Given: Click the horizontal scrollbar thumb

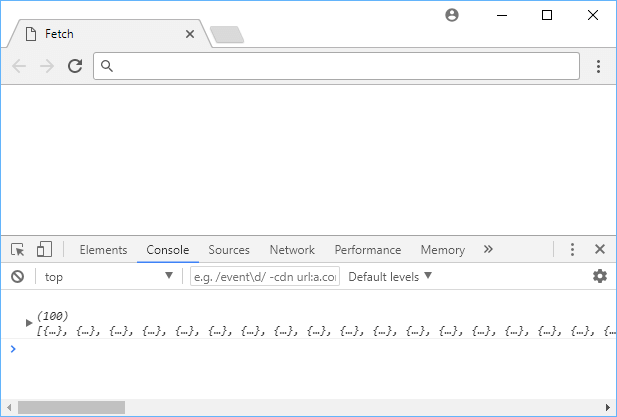Looking at the screenshot, I should tap(71, 407).
